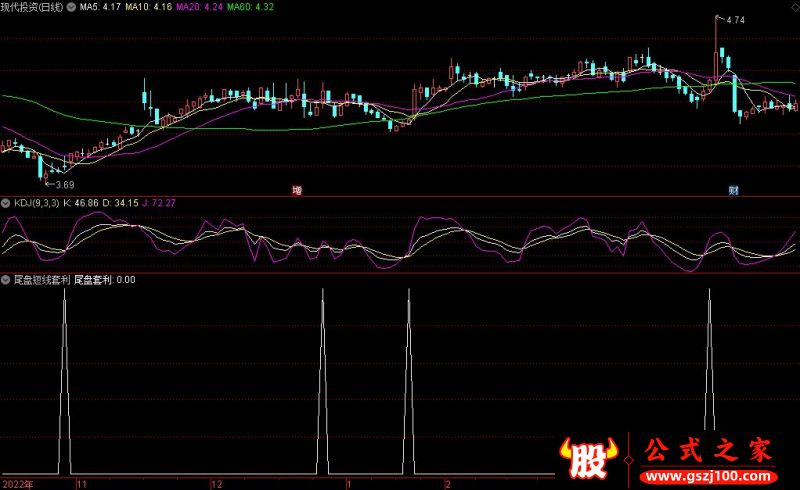Open the main chart dropdown next to 现代投资(日线)
This screenshot has height=490, width=800.
pos(69,7)
